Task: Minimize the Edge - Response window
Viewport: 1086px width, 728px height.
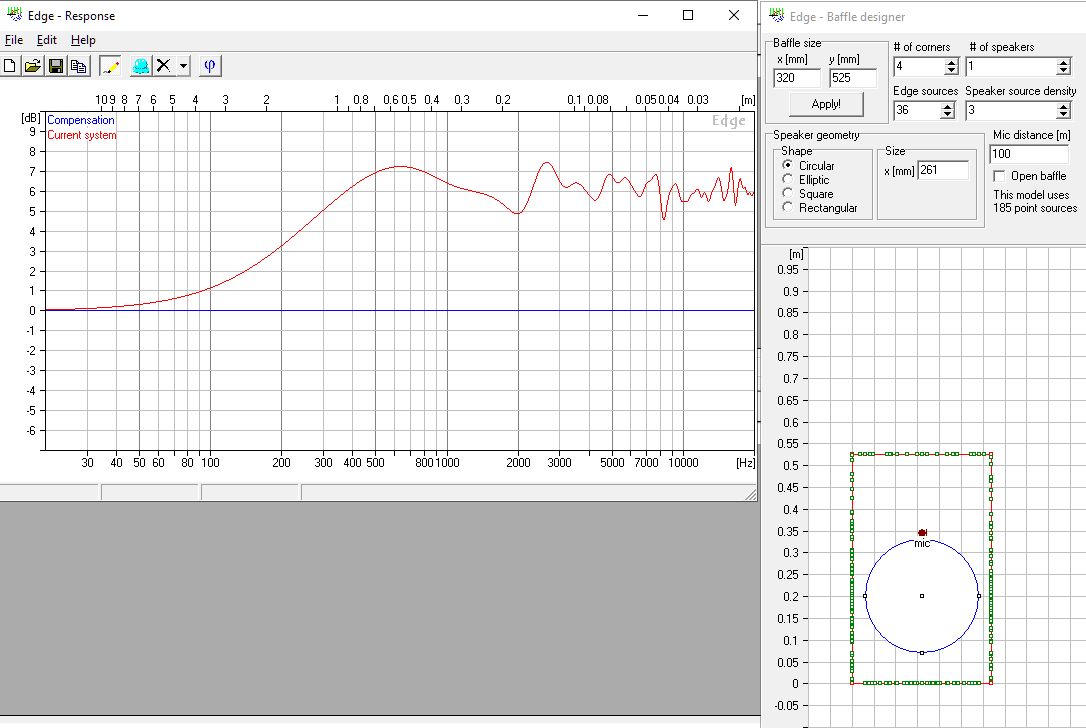Action: pyautogui.click(x=643, y=15)
